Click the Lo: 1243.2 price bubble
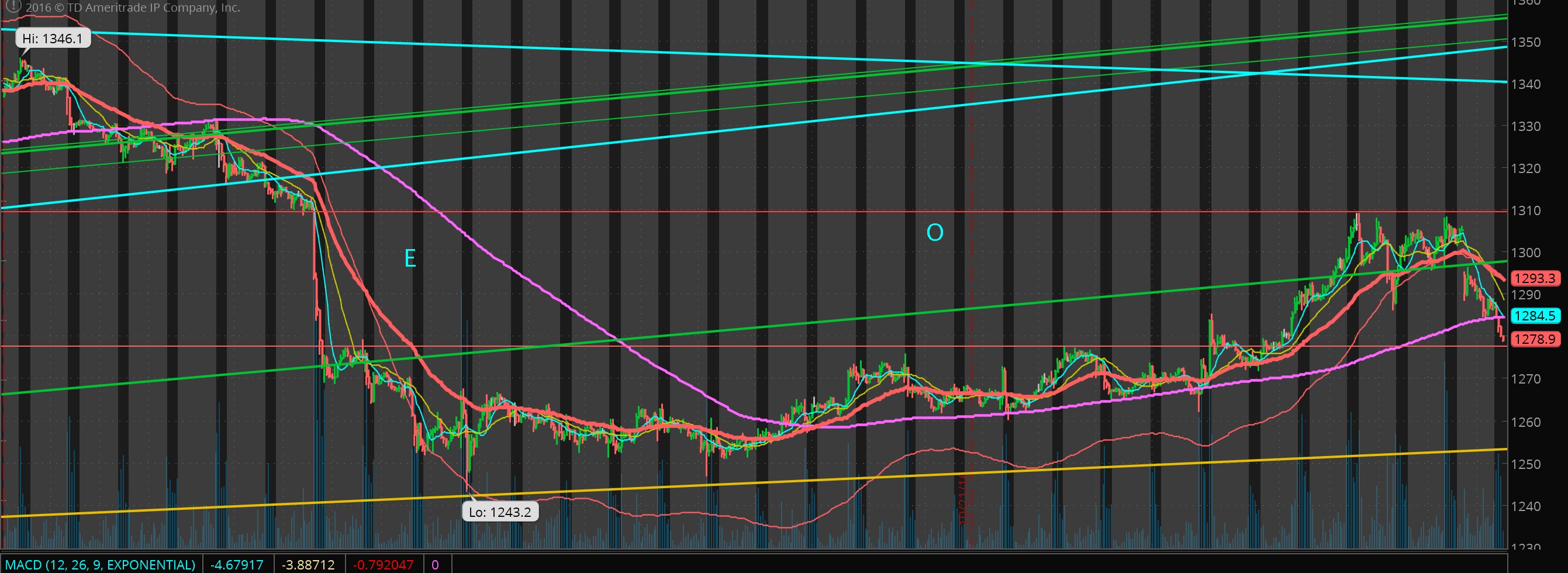The width and height of the screenshot is (1568, 573). (x=500, y=512)
